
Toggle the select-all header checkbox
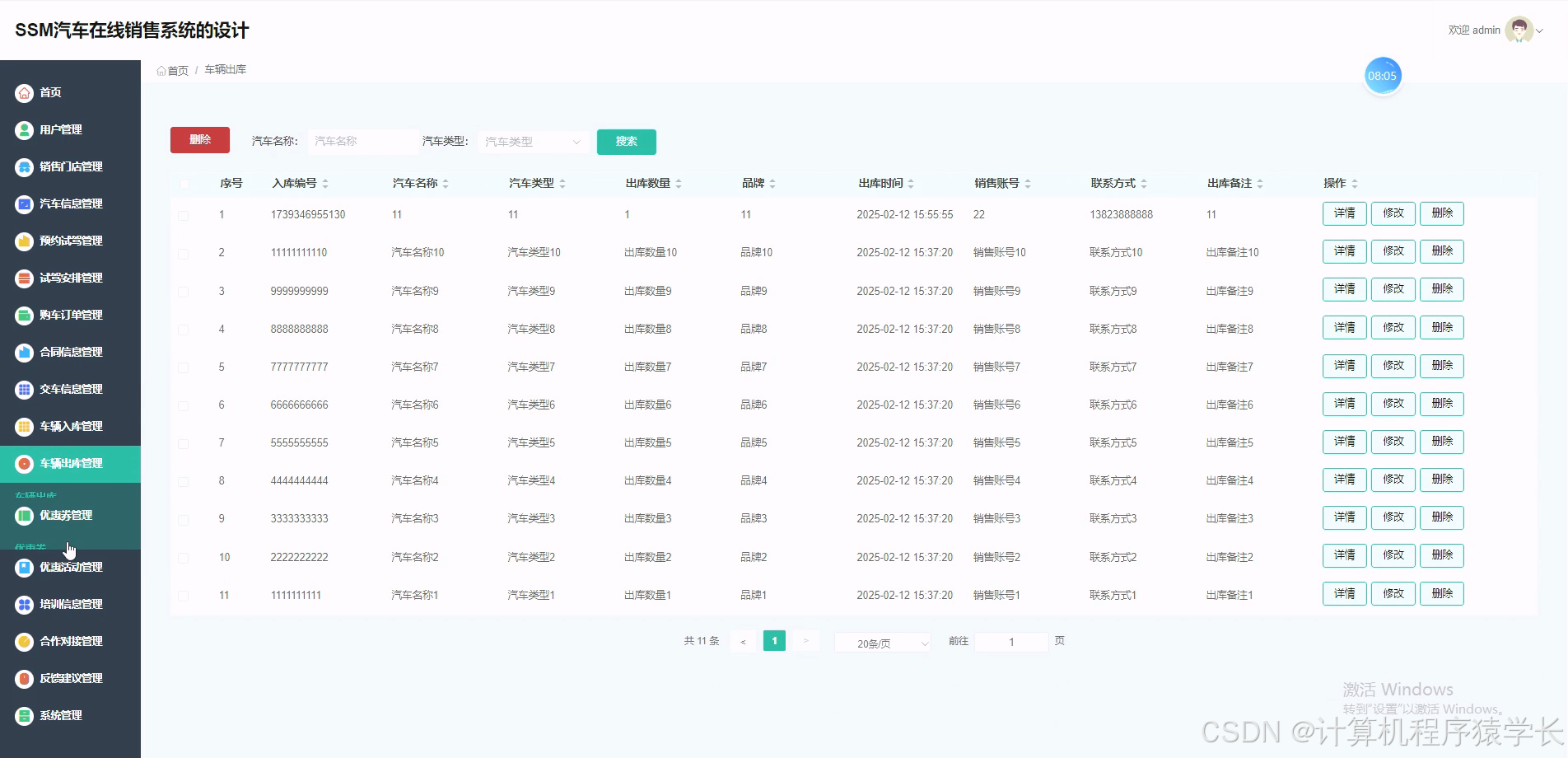(184, 184)
